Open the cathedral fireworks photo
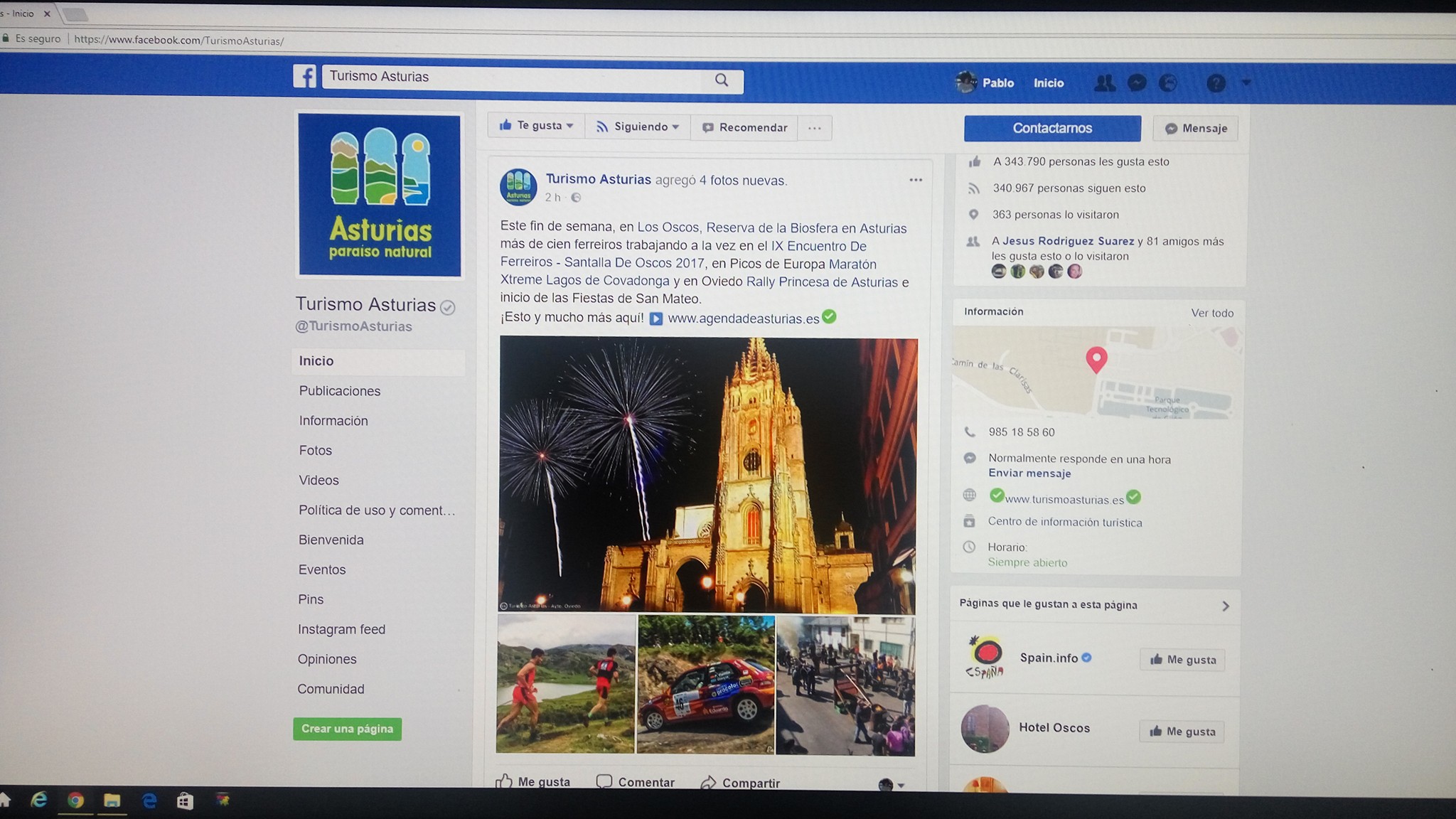Image resolution: width=1456 pixels, height=819 pixels. [707, 474]
